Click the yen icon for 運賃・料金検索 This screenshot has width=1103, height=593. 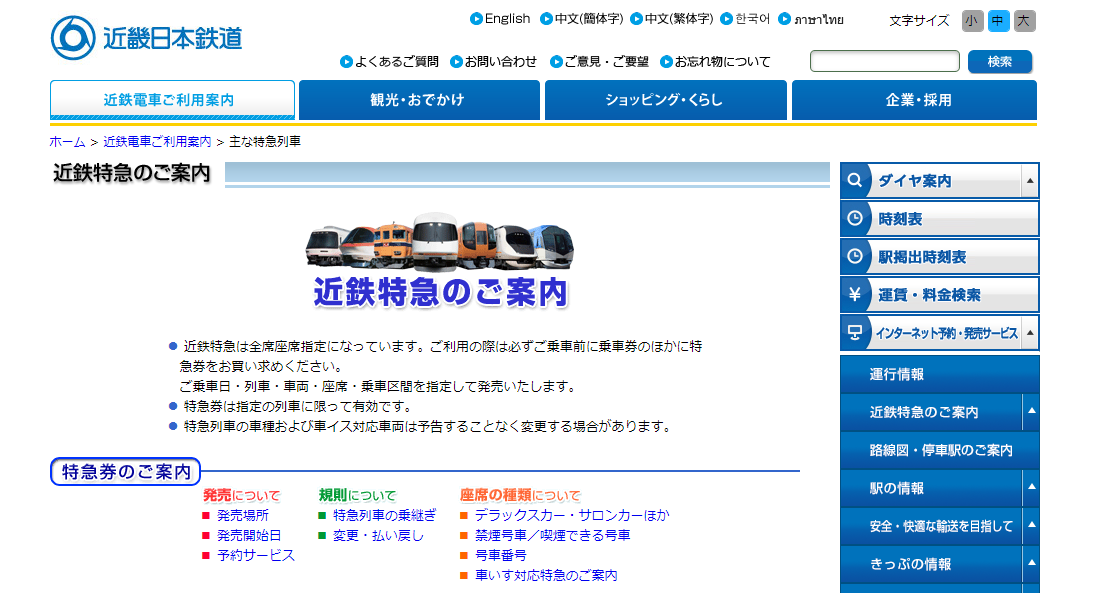pyautogui.click(x=855, y=295)
